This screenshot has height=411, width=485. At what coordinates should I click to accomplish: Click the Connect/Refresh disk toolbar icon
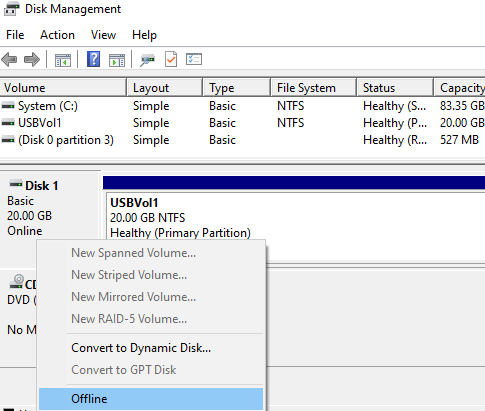coord(147,60)
